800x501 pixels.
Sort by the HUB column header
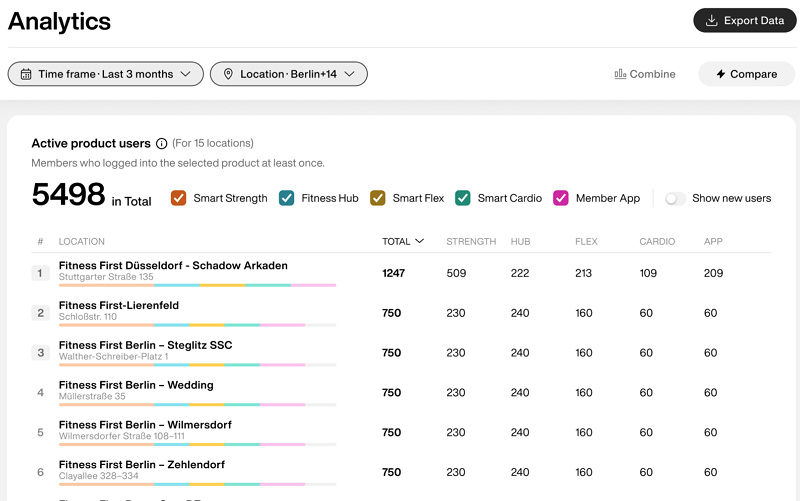coord(520,241)
